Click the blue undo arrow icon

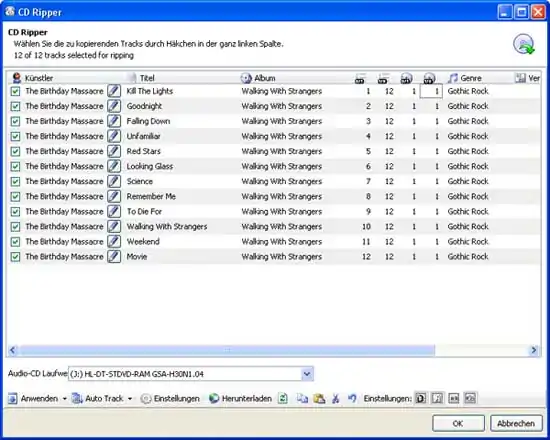[352, 398]
